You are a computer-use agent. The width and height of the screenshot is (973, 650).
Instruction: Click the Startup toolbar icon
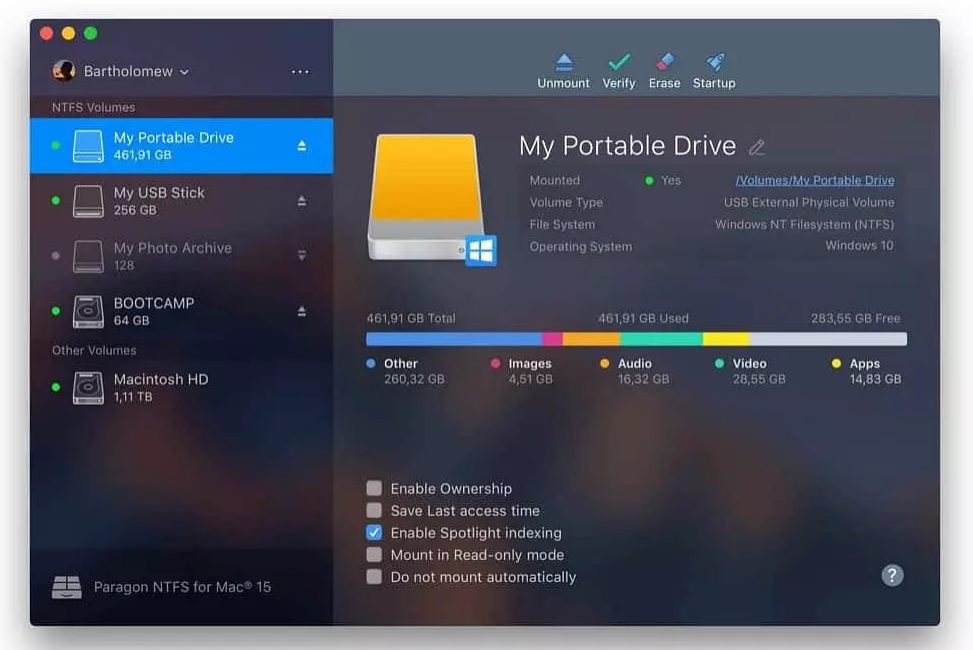[x=714, y=63]
